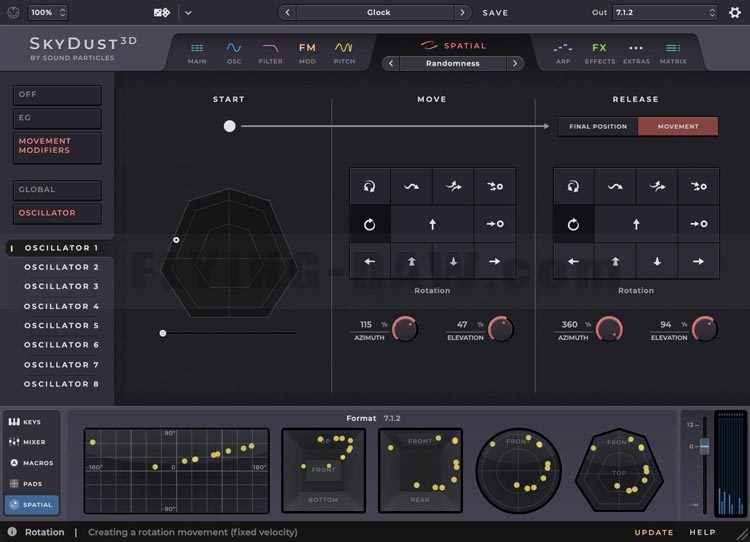Switch to the PITCH tab
This screenshot has height=542, width=750.
coord(344,54)
